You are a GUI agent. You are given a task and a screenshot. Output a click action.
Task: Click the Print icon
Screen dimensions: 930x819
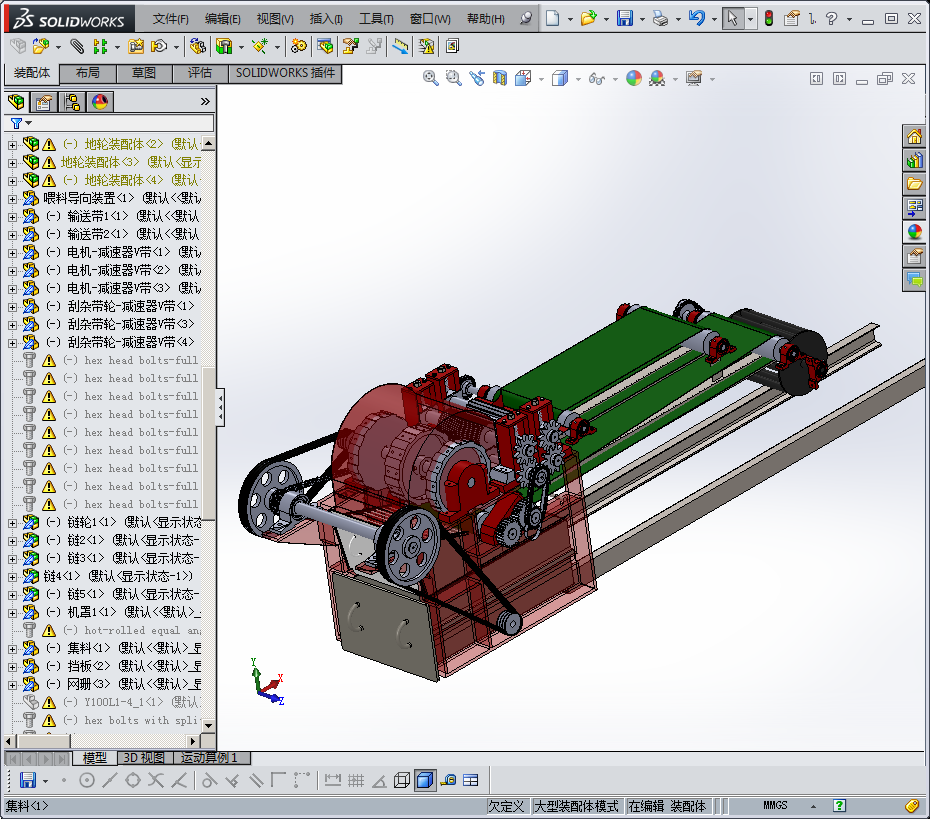(x=660, y=18)
